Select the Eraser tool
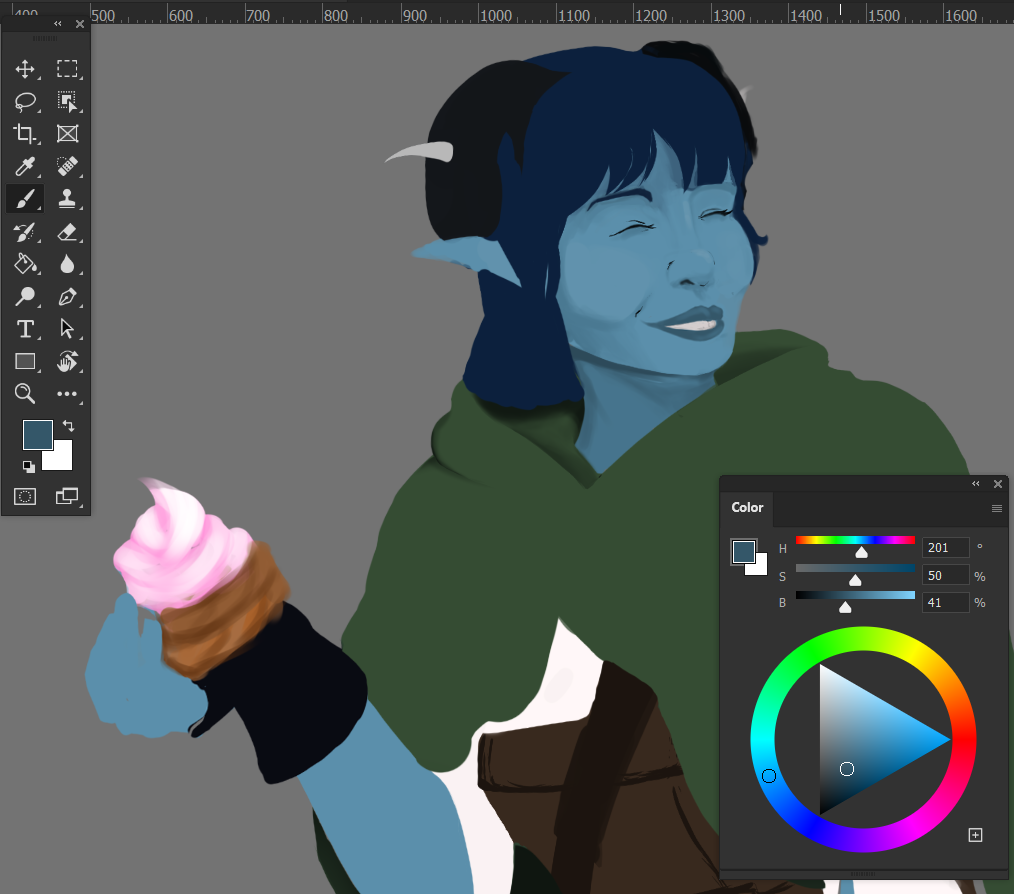1014x894 pixels. click(x=67, y=232)
